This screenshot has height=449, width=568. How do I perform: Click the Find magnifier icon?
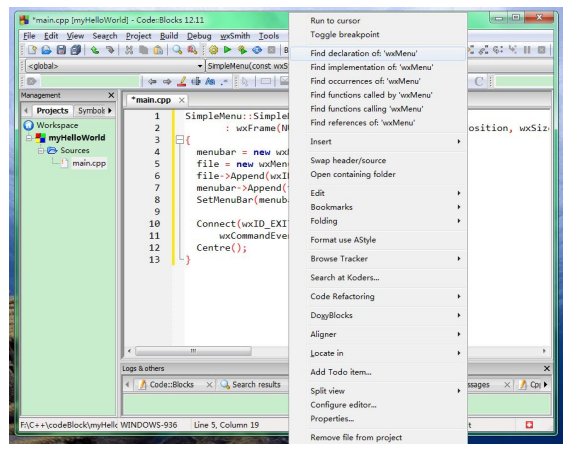click(177, 50)
